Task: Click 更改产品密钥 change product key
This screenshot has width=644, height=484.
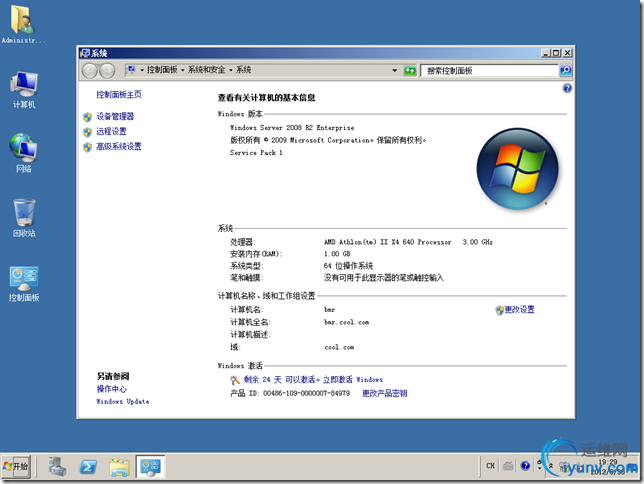Action: (x=384, y=393)
